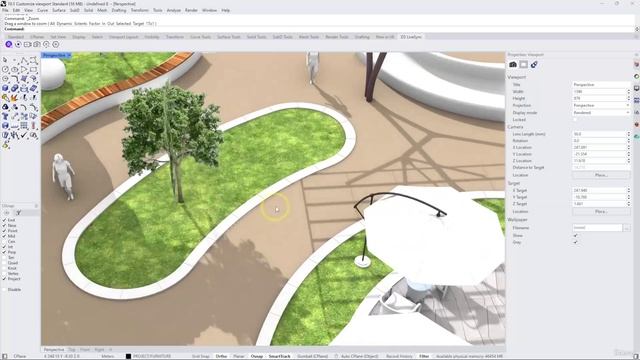This screenshot has height=360, width=640.
Task: Click the orange Explode tool icon
Action: point(15,98)
